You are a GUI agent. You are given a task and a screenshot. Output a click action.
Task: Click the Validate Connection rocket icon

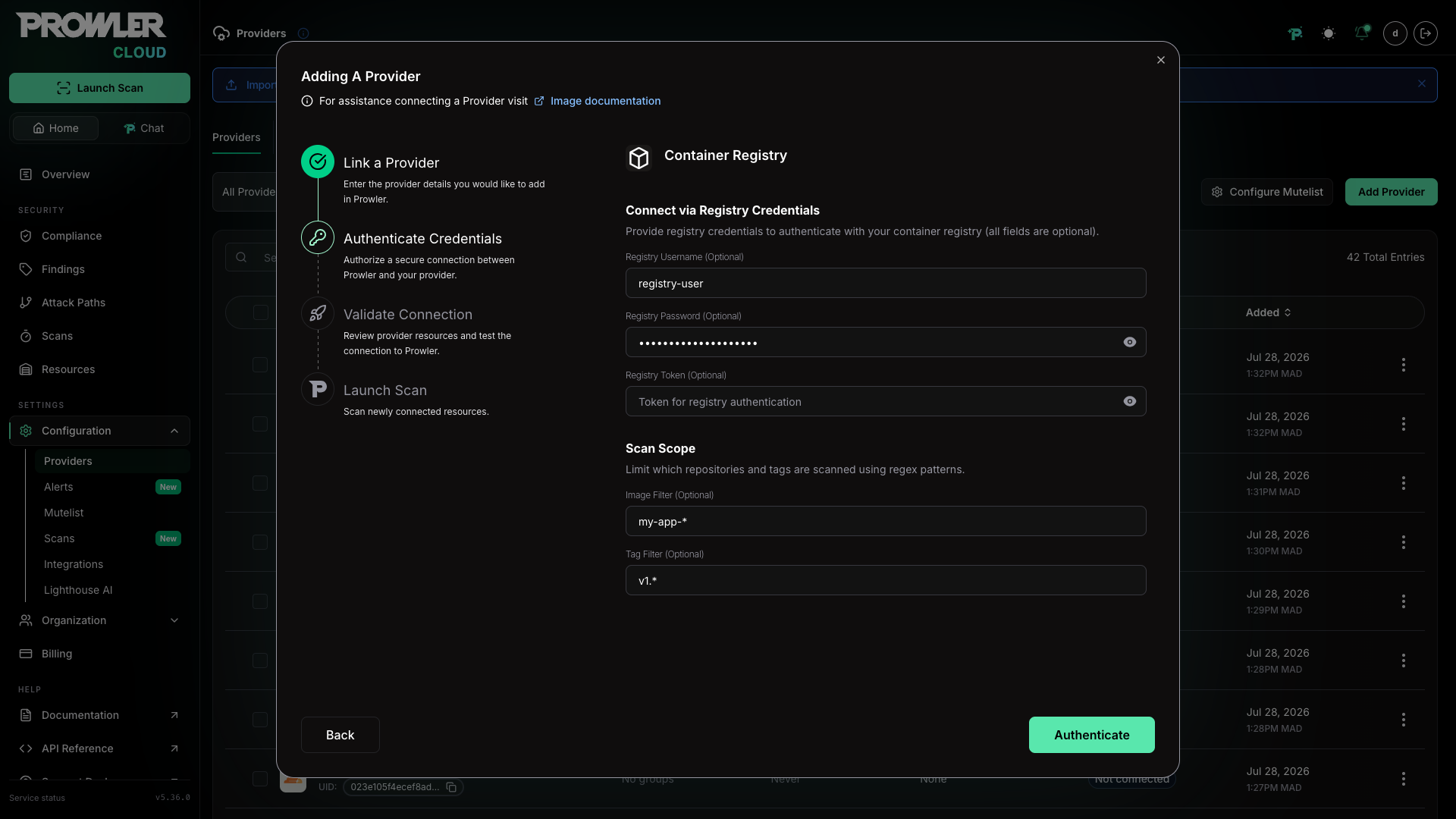tap(318, 313)
